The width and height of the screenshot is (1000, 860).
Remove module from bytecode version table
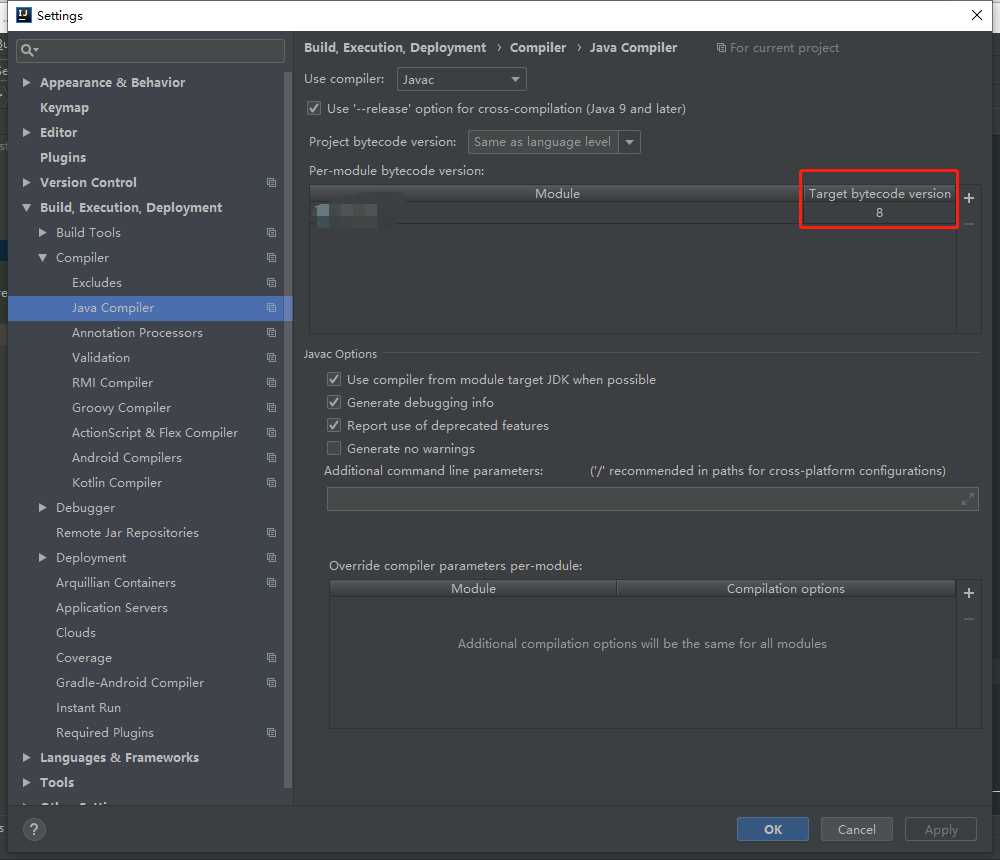[969, 224]
